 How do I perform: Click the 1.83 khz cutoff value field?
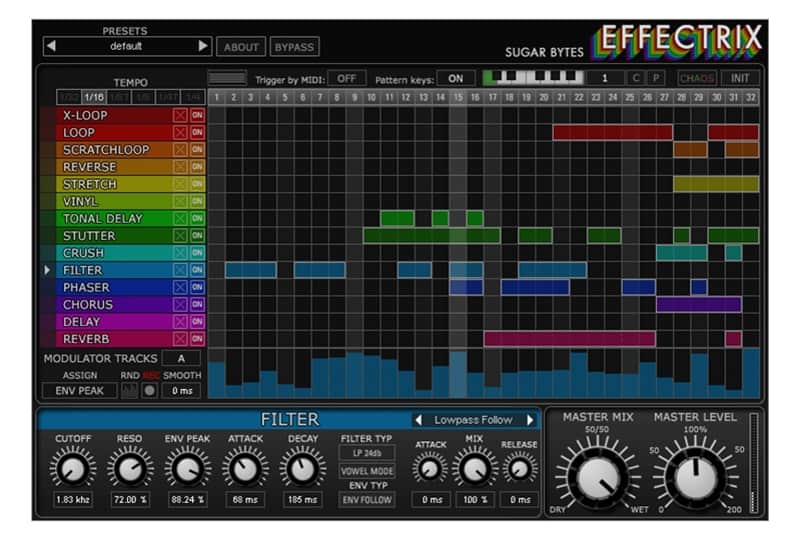[x=73, y=500]
